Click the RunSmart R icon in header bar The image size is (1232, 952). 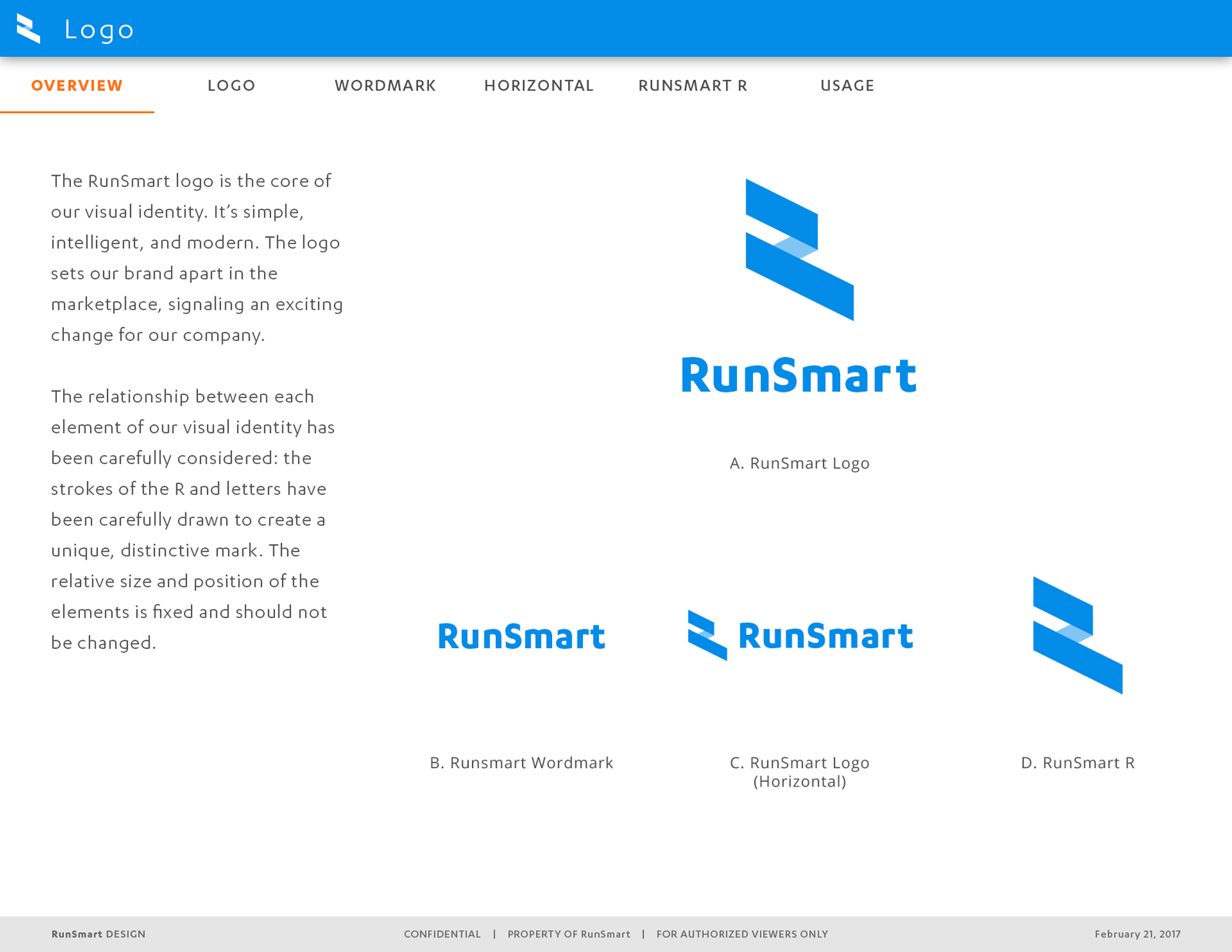[28, 29]
